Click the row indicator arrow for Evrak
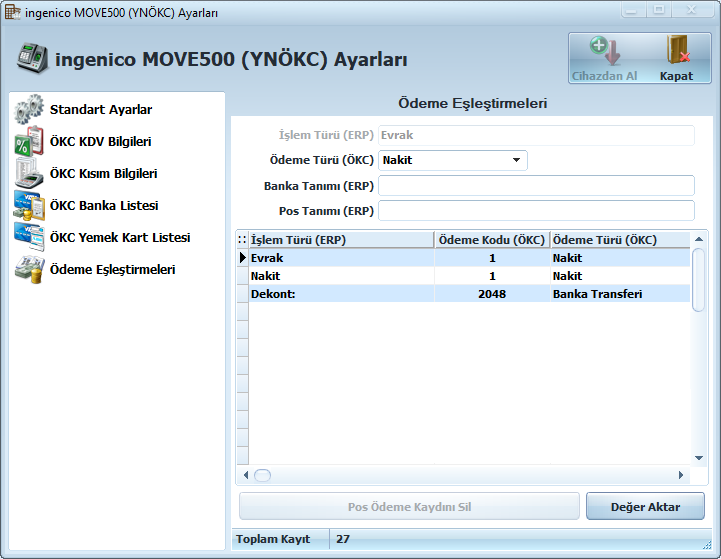Viewport: 721px width, 559px height. [x=243, y=258]
